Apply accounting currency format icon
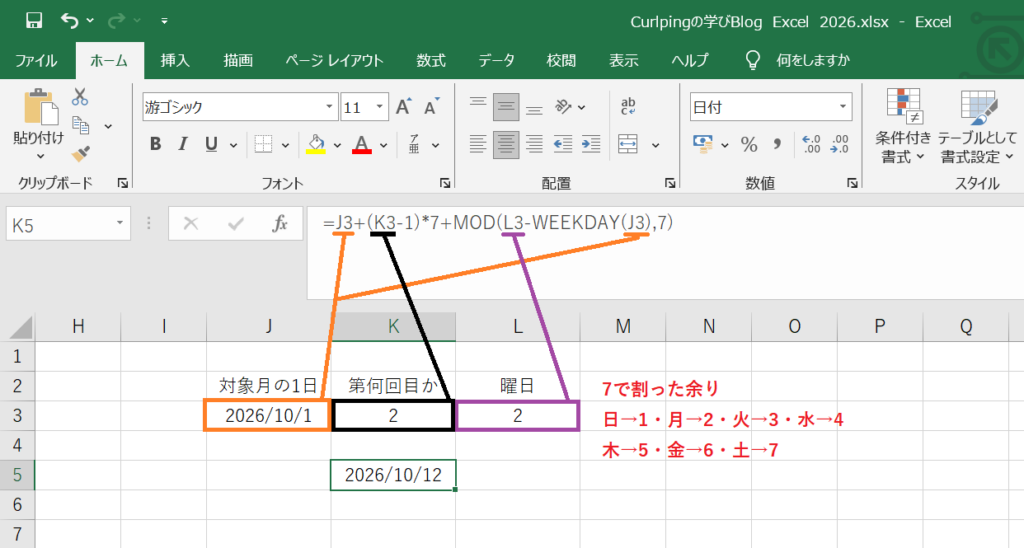Screen dimensions: 1024x548 [703, 144]
